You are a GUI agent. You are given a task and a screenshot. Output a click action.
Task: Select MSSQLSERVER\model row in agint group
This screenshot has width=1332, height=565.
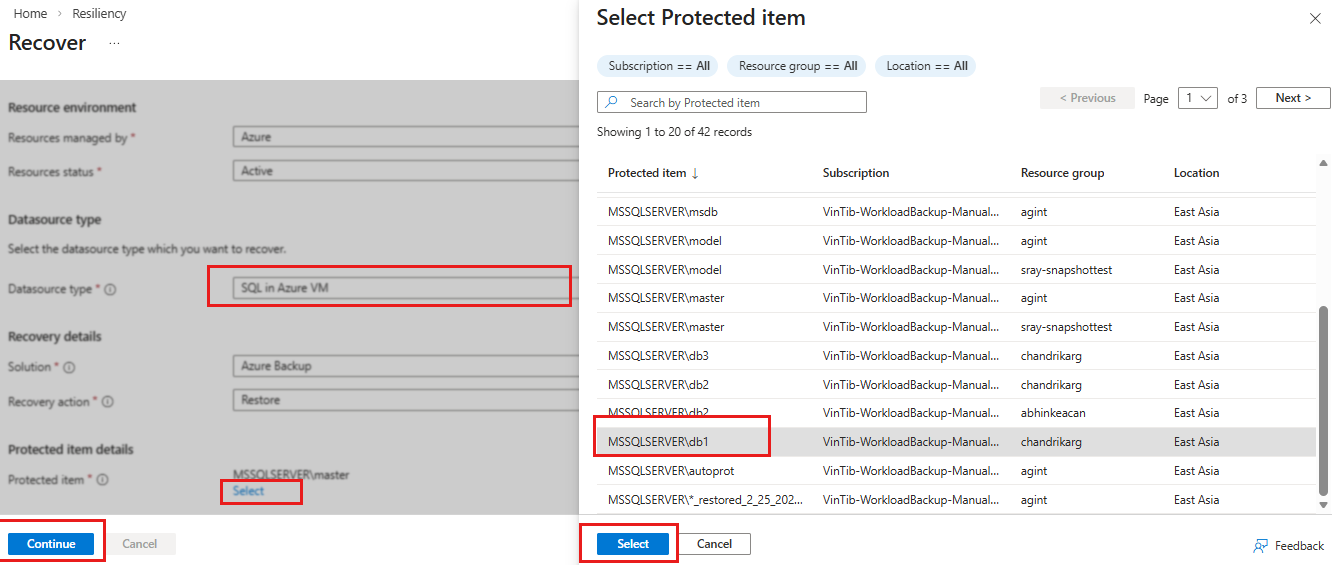point(956,241)
